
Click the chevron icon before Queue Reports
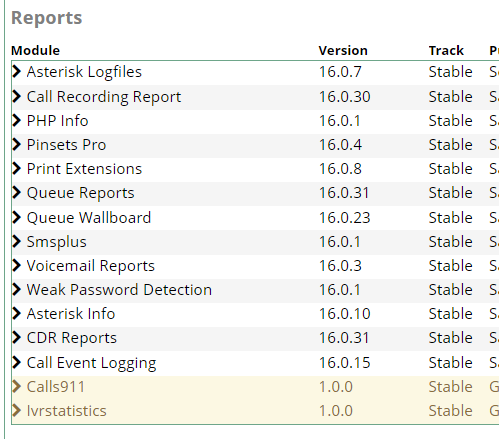[16, 193]
